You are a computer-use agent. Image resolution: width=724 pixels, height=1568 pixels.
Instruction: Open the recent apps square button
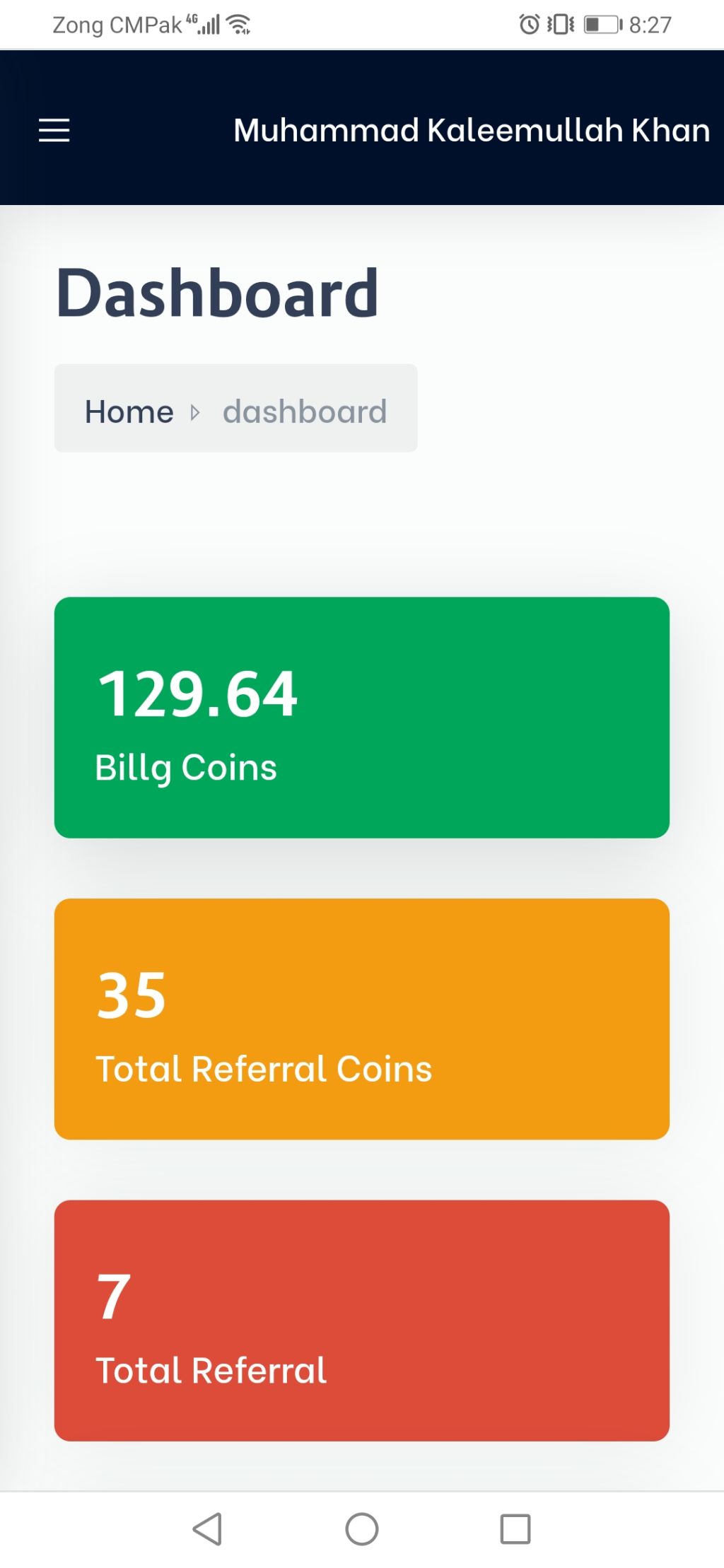(515, 1529)
